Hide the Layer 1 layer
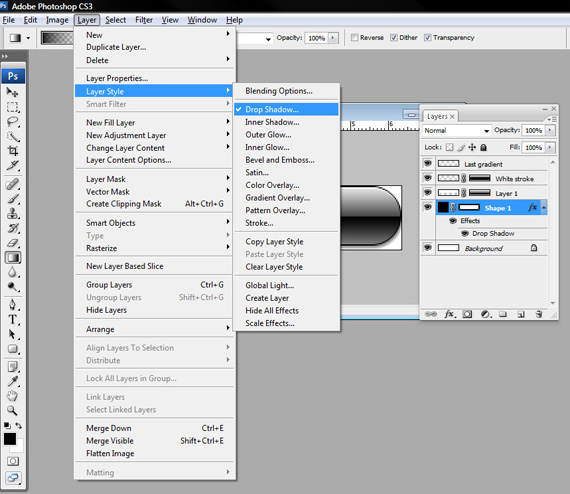 428,192
